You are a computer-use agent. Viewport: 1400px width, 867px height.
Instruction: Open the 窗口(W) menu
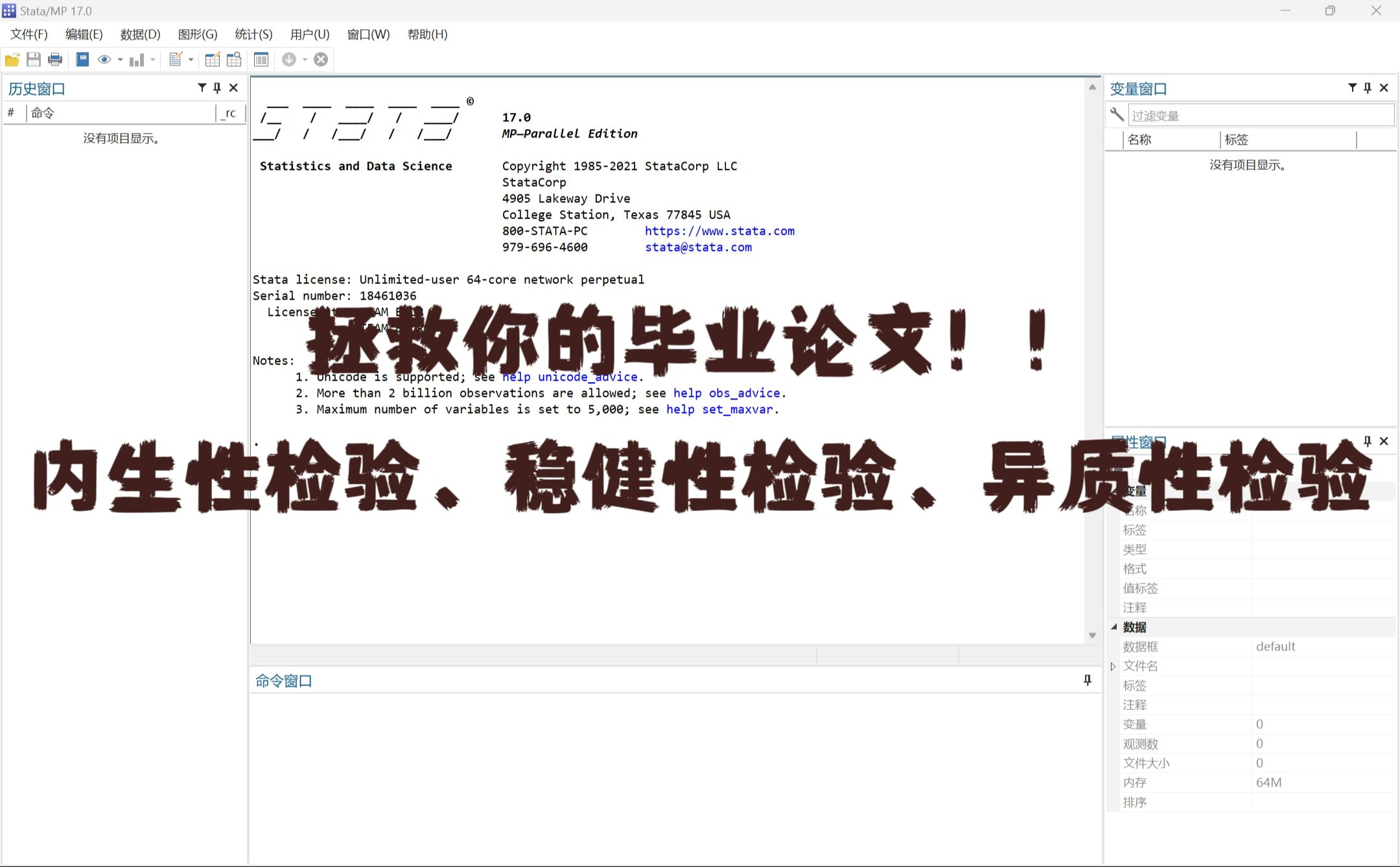[368, 34]
